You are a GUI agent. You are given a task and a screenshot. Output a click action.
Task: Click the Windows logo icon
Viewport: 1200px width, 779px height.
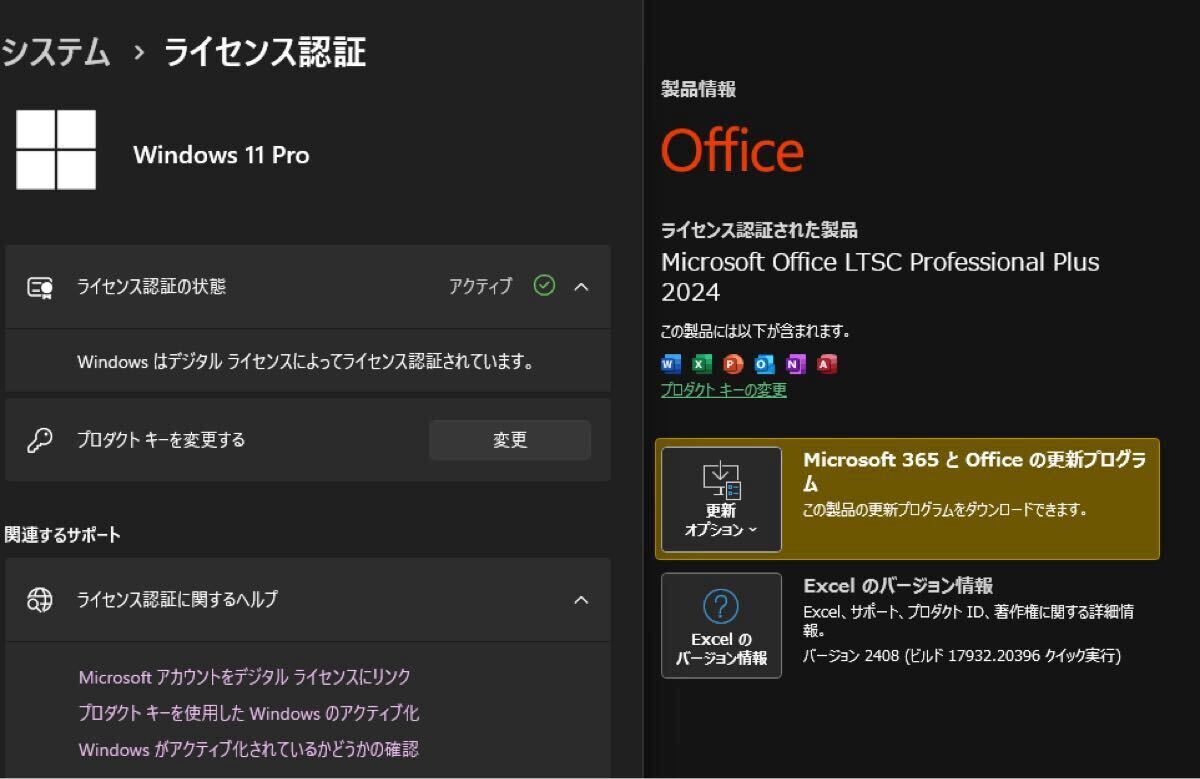click(56, 150)
